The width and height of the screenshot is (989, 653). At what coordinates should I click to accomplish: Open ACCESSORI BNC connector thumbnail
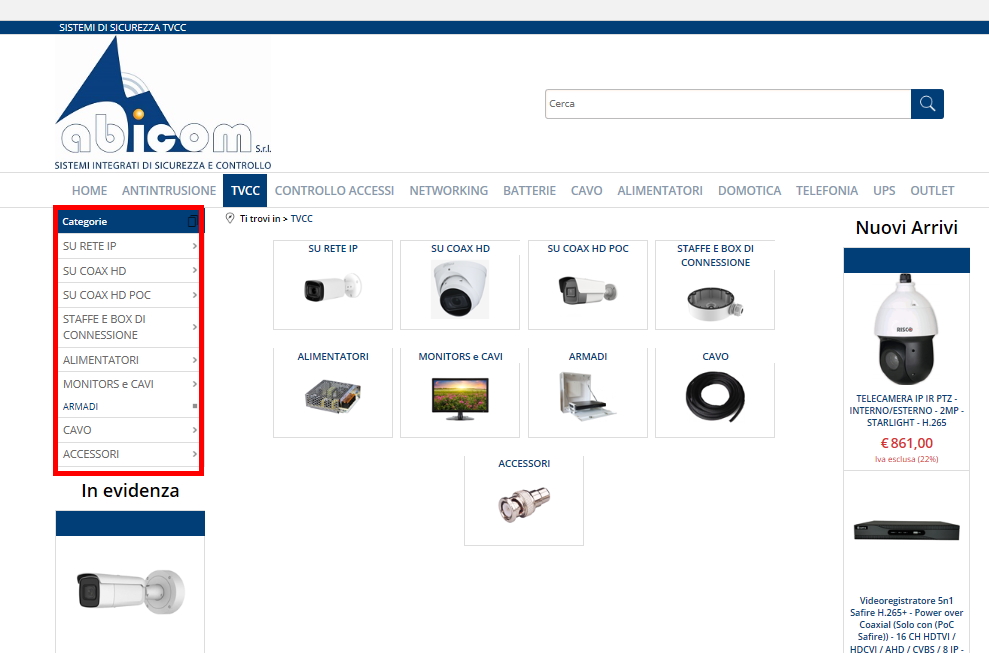[524, 504]
